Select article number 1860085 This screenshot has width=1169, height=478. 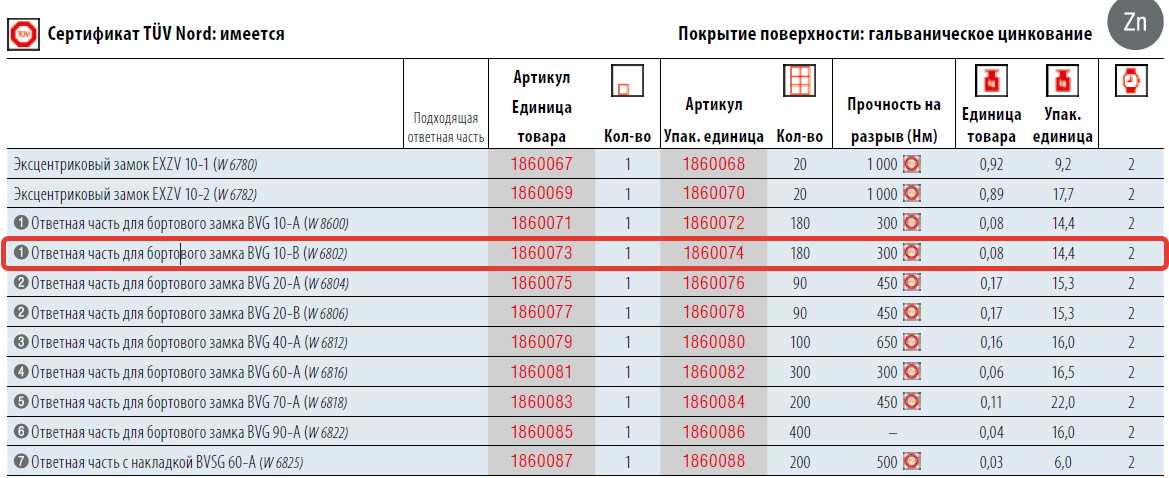coord(541,432)
